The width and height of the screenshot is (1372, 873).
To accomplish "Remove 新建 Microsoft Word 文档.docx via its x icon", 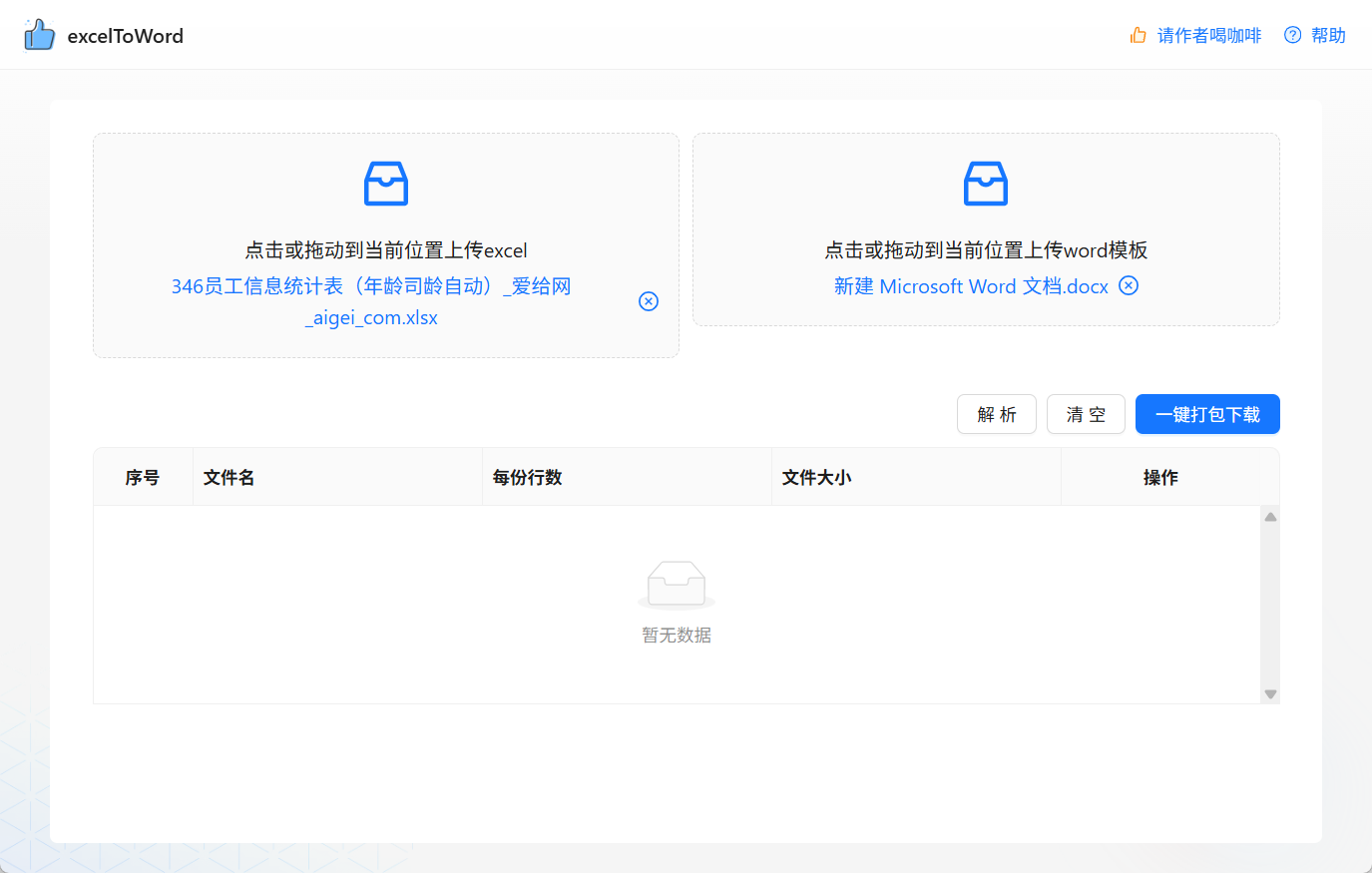I will pos(1129,285).
